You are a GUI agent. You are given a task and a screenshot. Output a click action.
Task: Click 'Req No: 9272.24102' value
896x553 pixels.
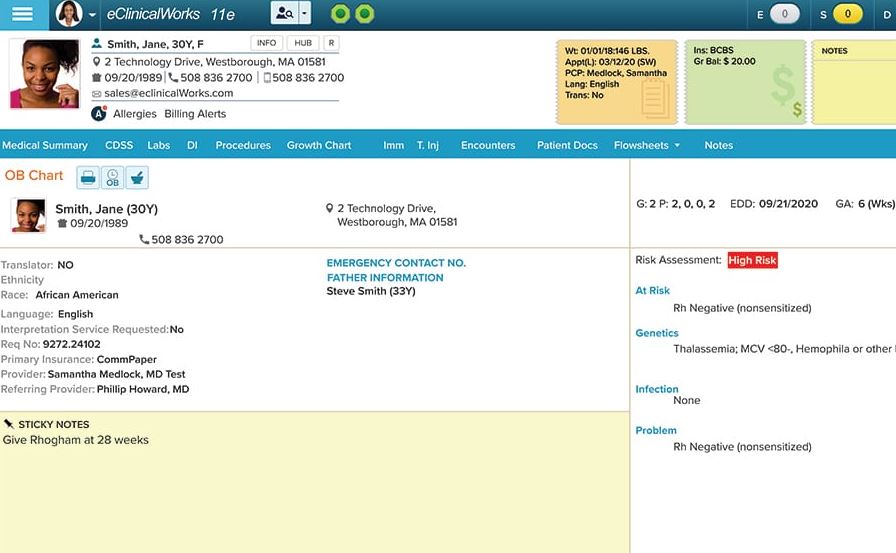point(71,344)
